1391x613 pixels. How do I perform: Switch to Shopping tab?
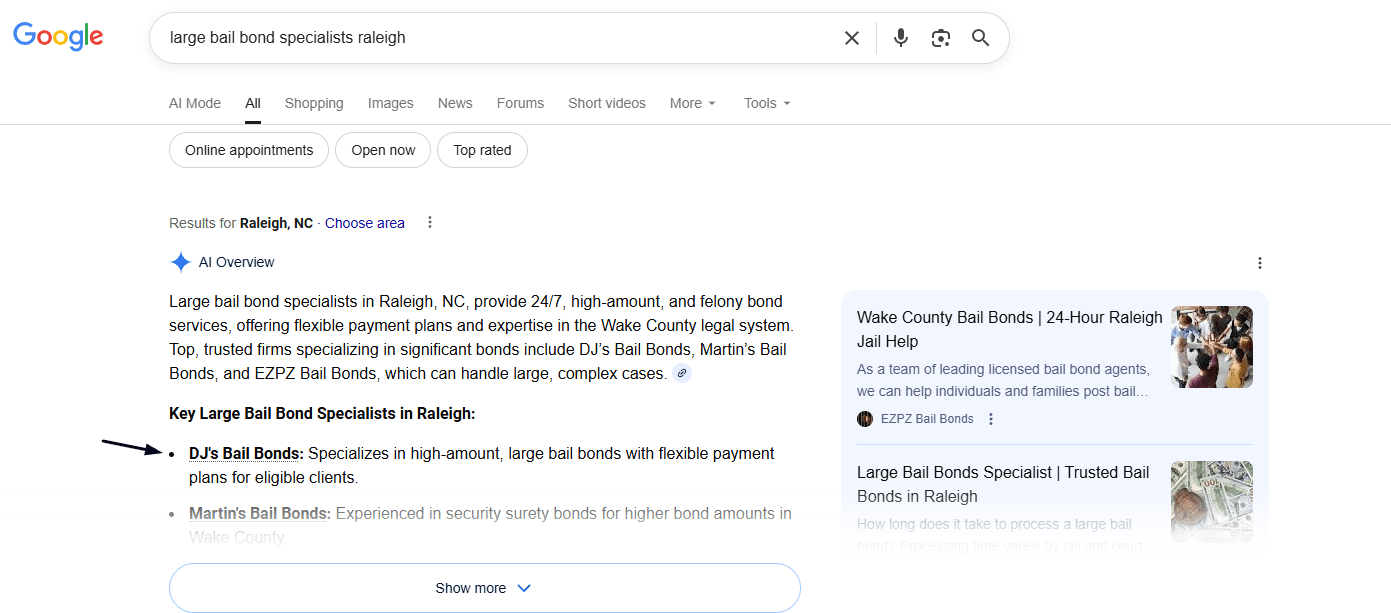pos(314,103)
